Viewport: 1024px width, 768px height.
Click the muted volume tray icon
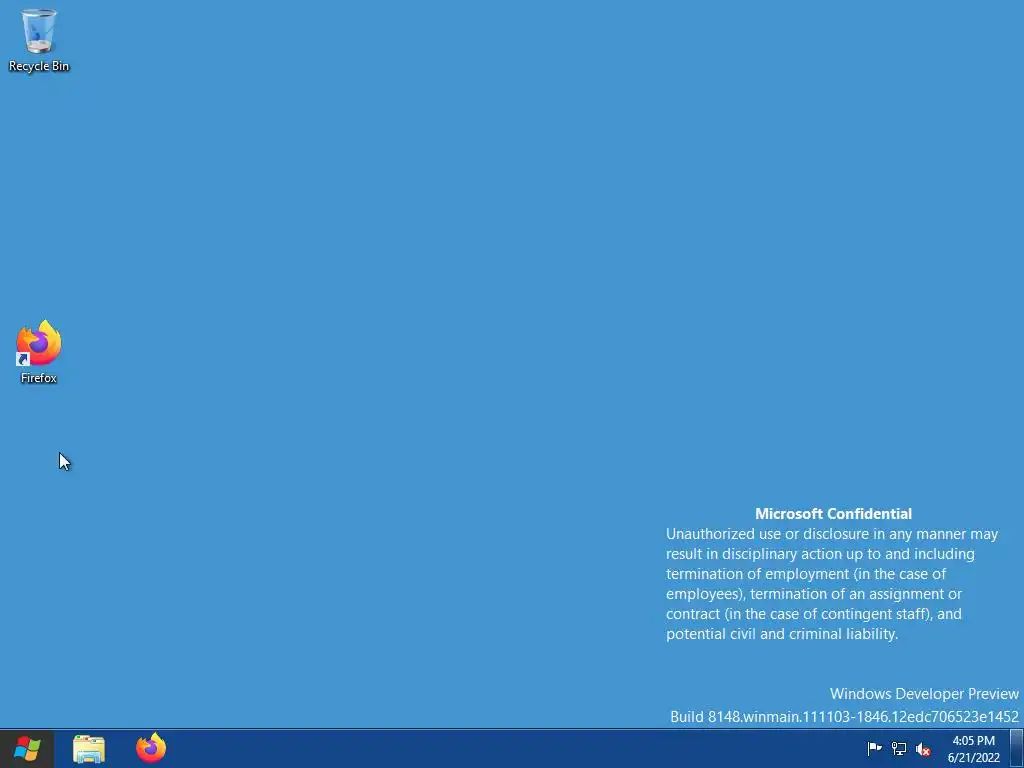[923, 749]
